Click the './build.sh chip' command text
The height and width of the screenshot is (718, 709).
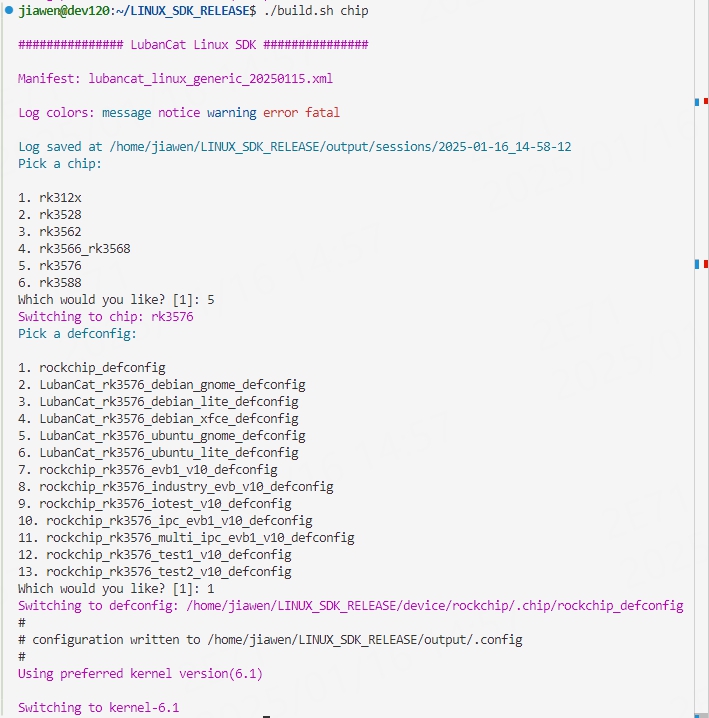coord(316,11)
